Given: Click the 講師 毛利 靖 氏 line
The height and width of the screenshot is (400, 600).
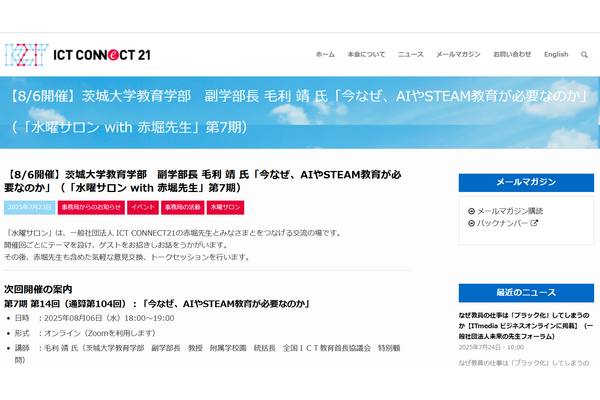Looking at the screenshot, I should [x=207, y=354].
